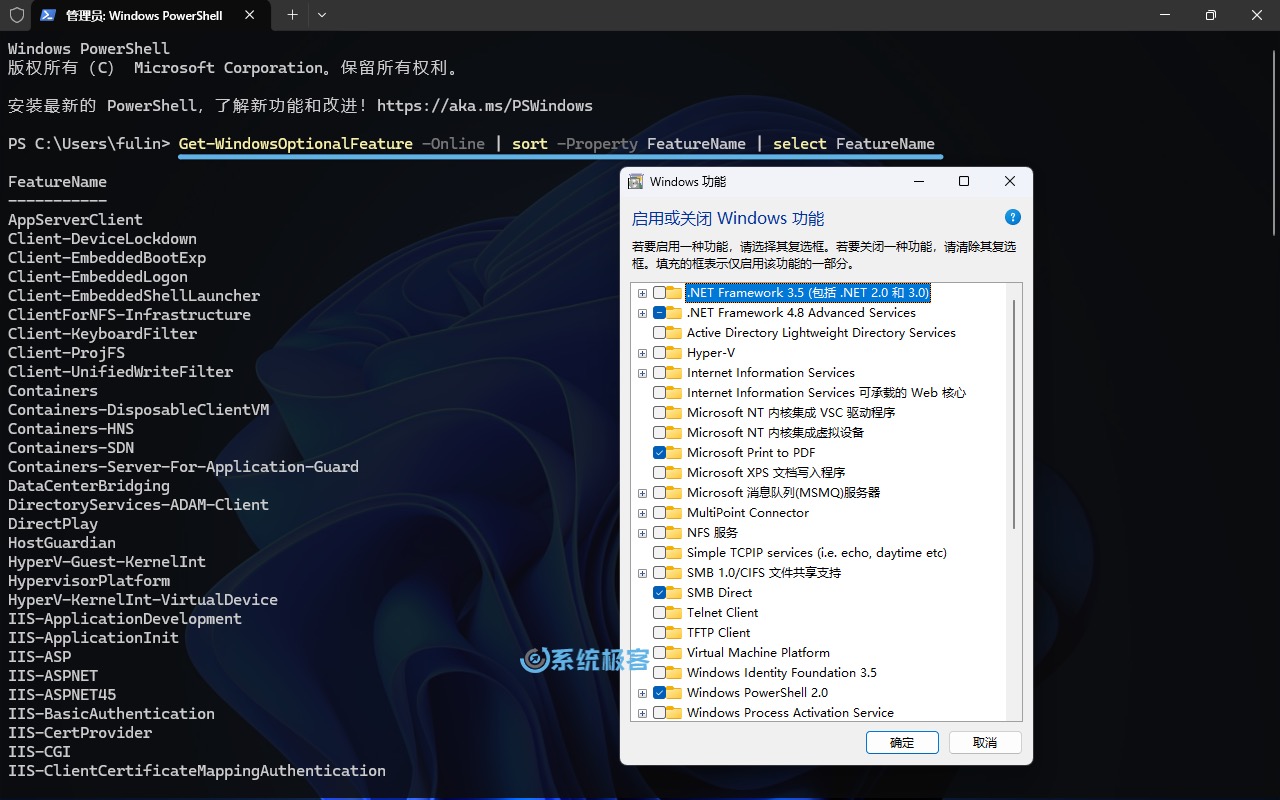Expand the Hyper-V tree node
Image resolution: width=1280 pixels, height=800 pixels.
click(x=642, y=353)
